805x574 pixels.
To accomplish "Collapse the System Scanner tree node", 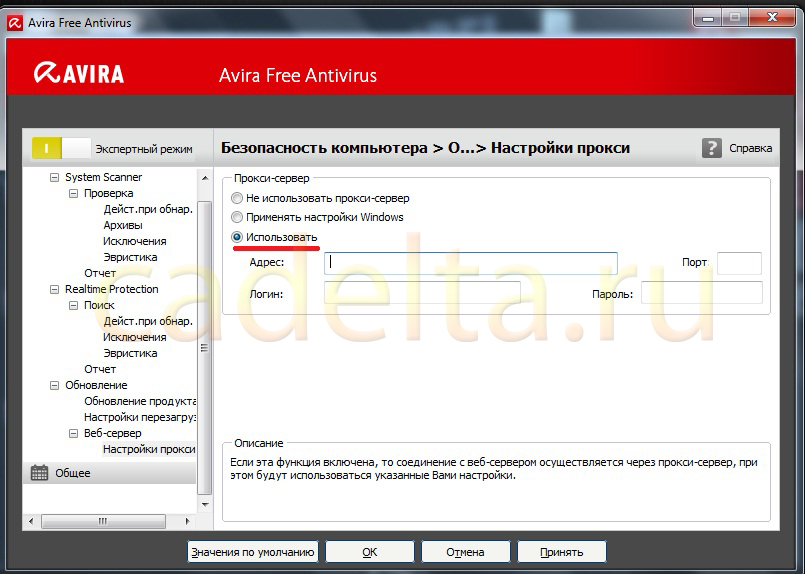I will [54, 178].
